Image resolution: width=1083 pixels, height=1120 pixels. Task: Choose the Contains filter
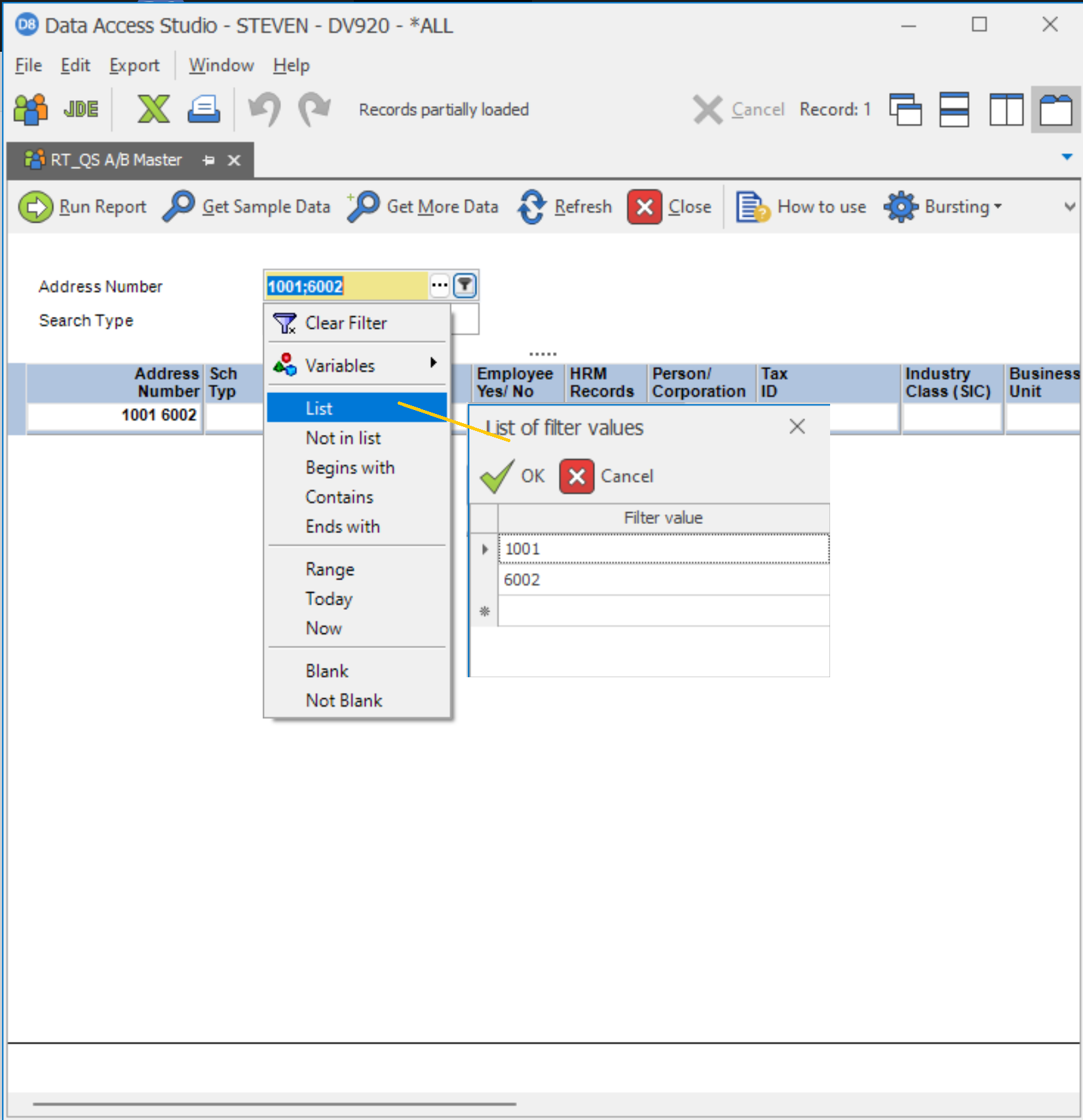pyautogui.click(x=357, y=496)
